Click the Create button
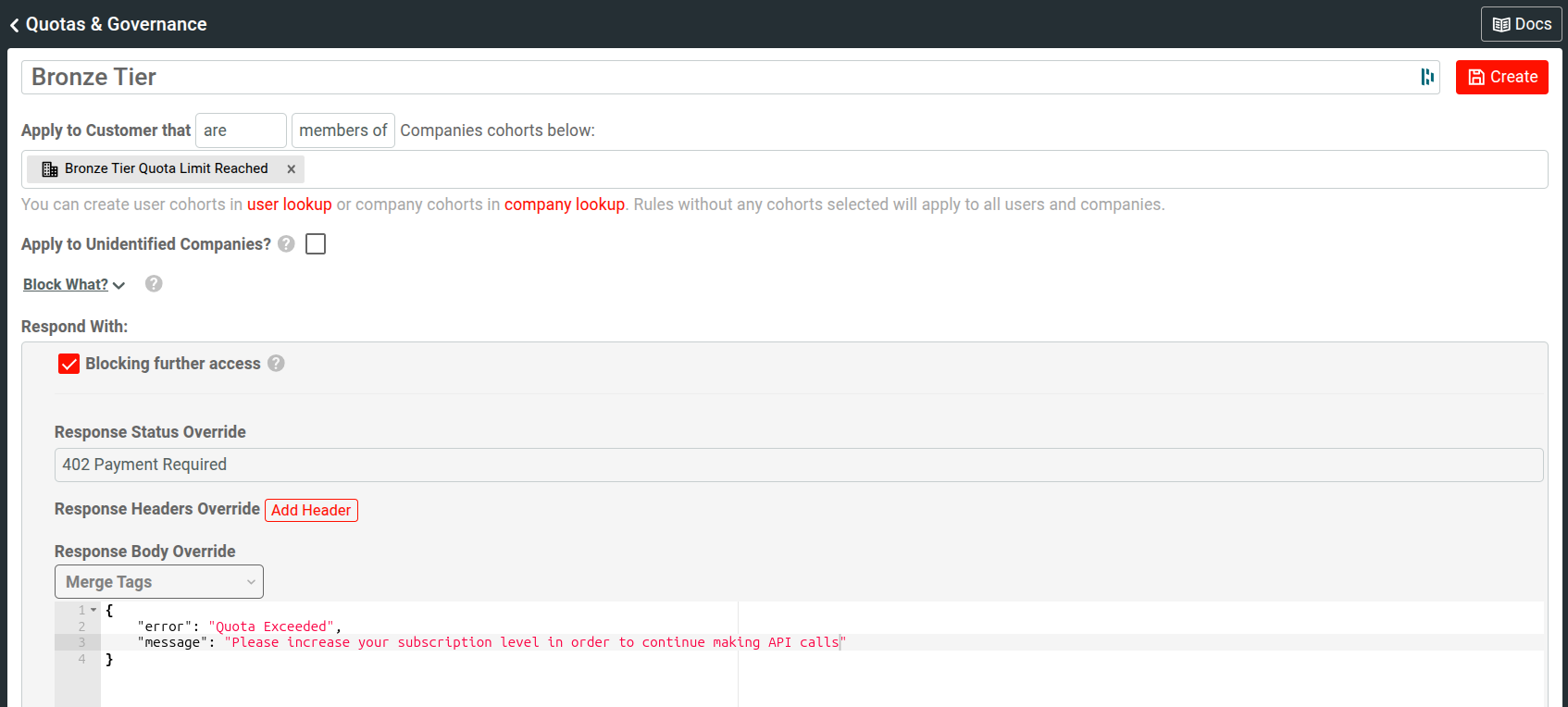The image size is (1568, 707). (x=1501, y=77)
